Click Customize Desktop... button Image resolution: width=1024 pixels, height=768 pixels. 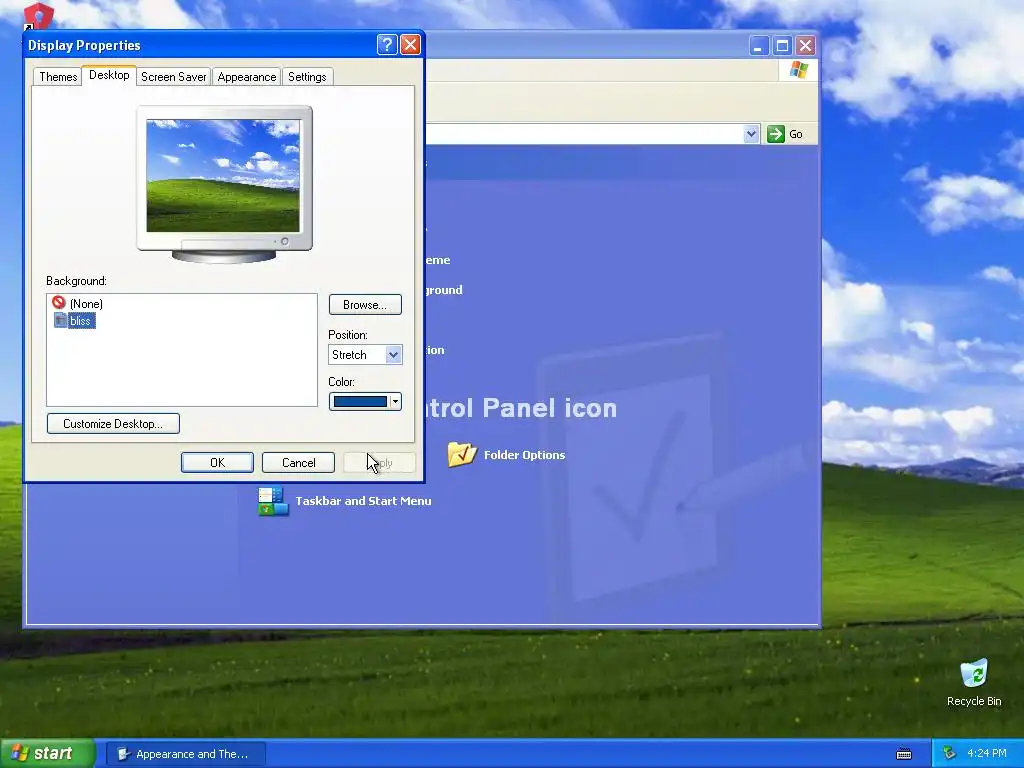113,424
